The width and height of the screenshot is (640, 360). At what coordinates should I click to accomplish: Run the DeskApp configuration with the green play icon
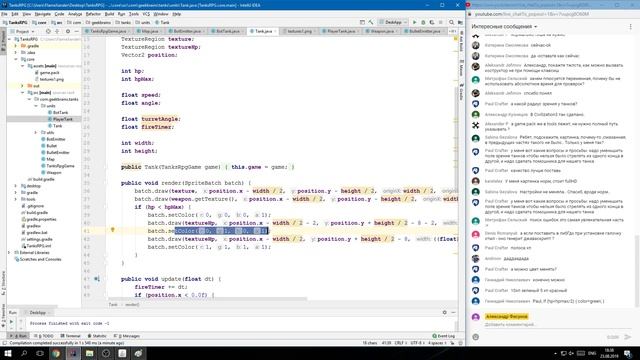tap(415, 22)
